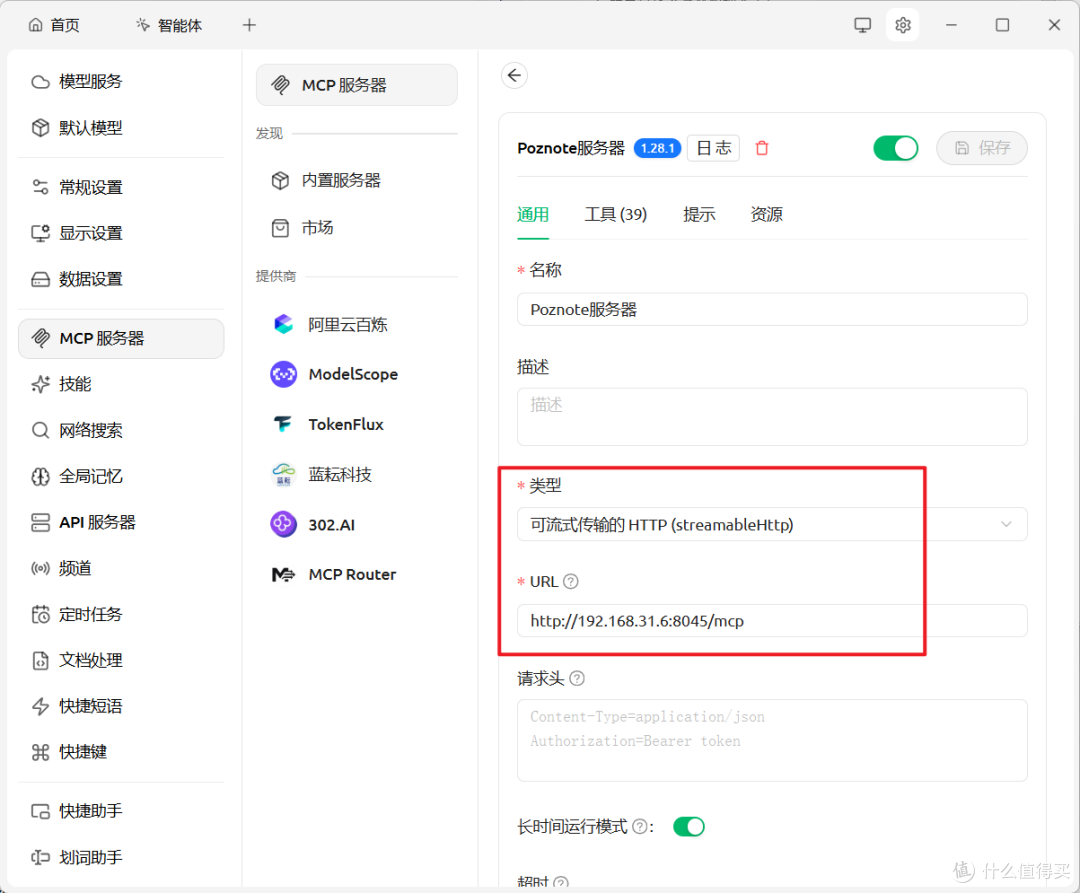Image resolution: width=1080 pixels, height=893 pixels.
Task: Open 文档处理 in the sidebar
Action: [x=121, y=660]
